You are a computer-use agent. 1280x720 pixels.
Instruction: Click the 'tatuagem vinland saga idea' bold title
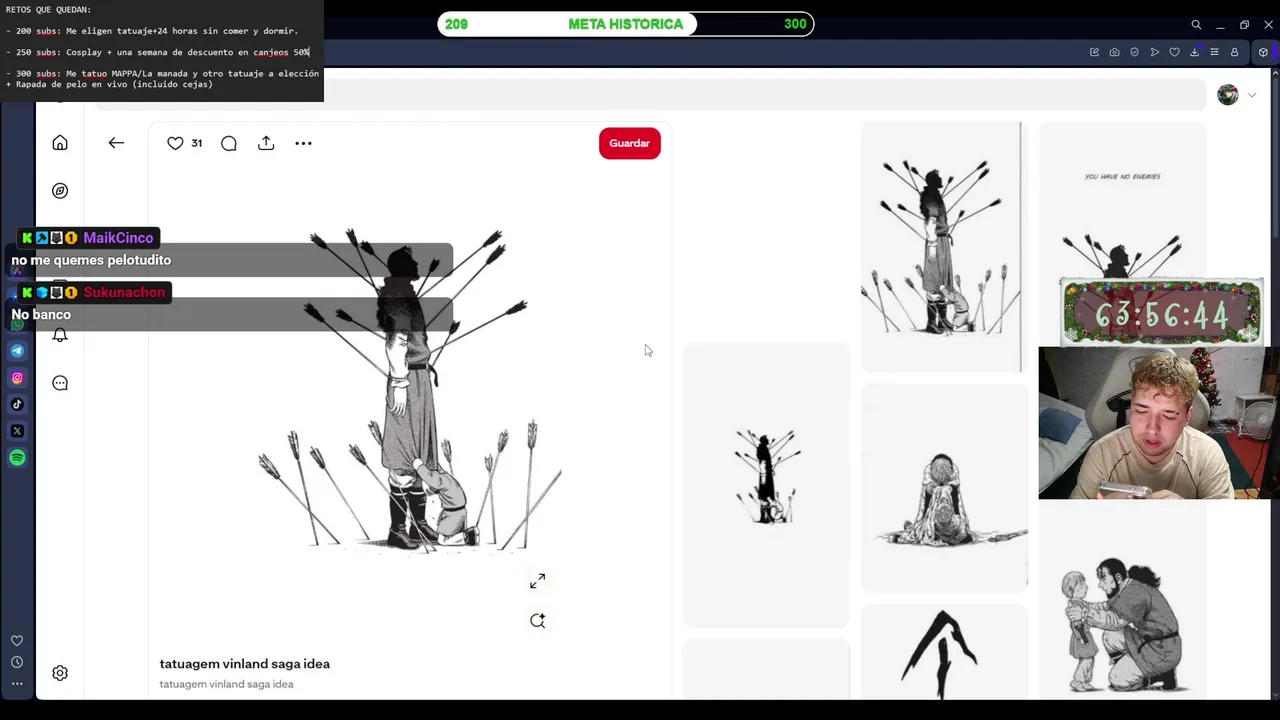coord(245,664)
